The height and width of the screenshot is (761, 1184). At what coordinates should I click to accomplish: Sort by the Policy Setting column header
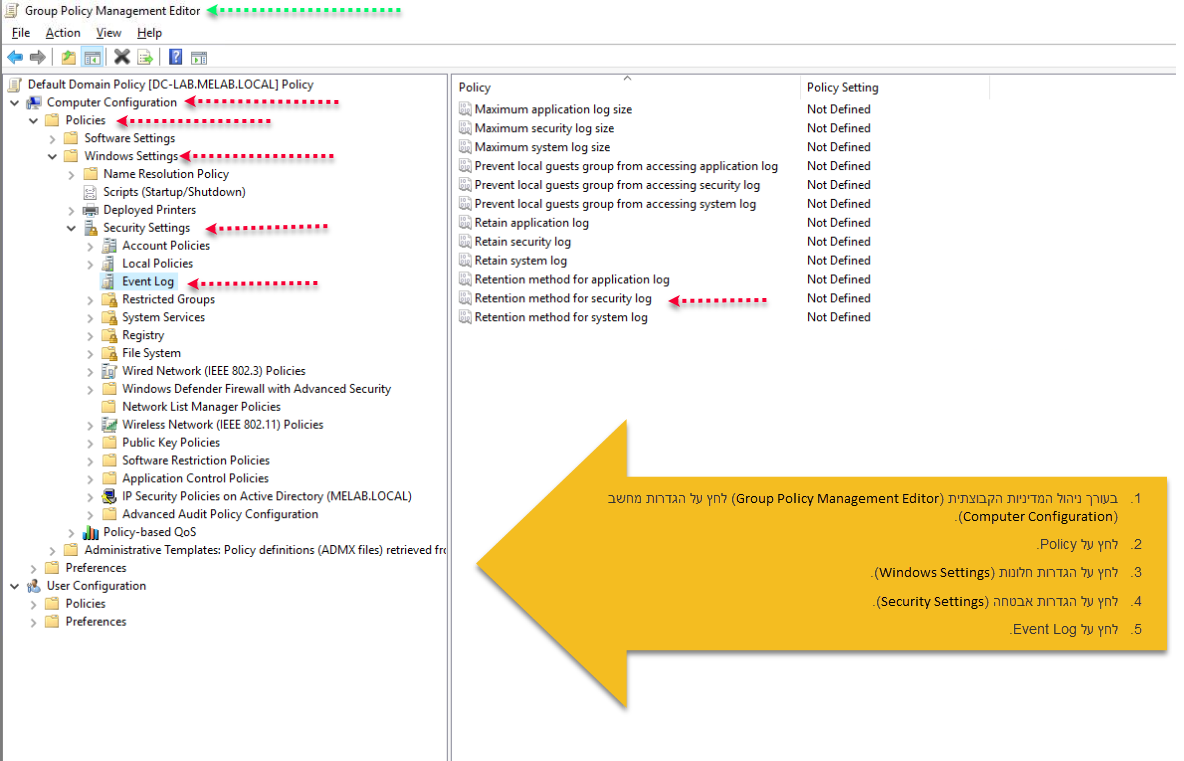[x=842, y=88]
